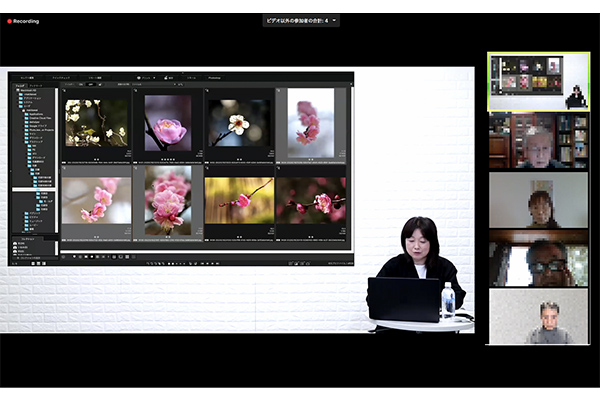Click the star rating under first thumbnail
The width and height of the screenshot is (600, 400).
pos(97,158)
